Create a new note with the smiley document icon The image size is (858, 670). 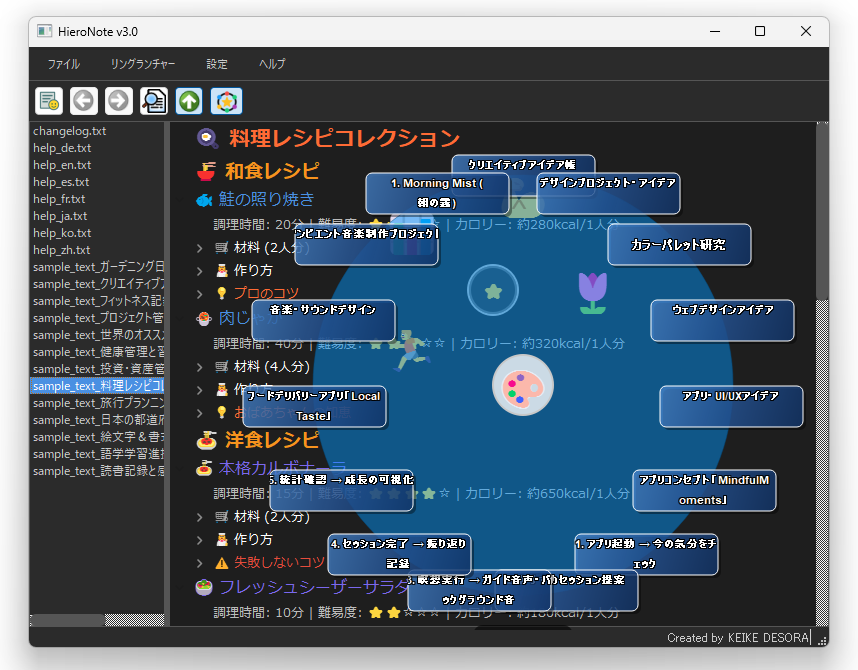(48, 101)
